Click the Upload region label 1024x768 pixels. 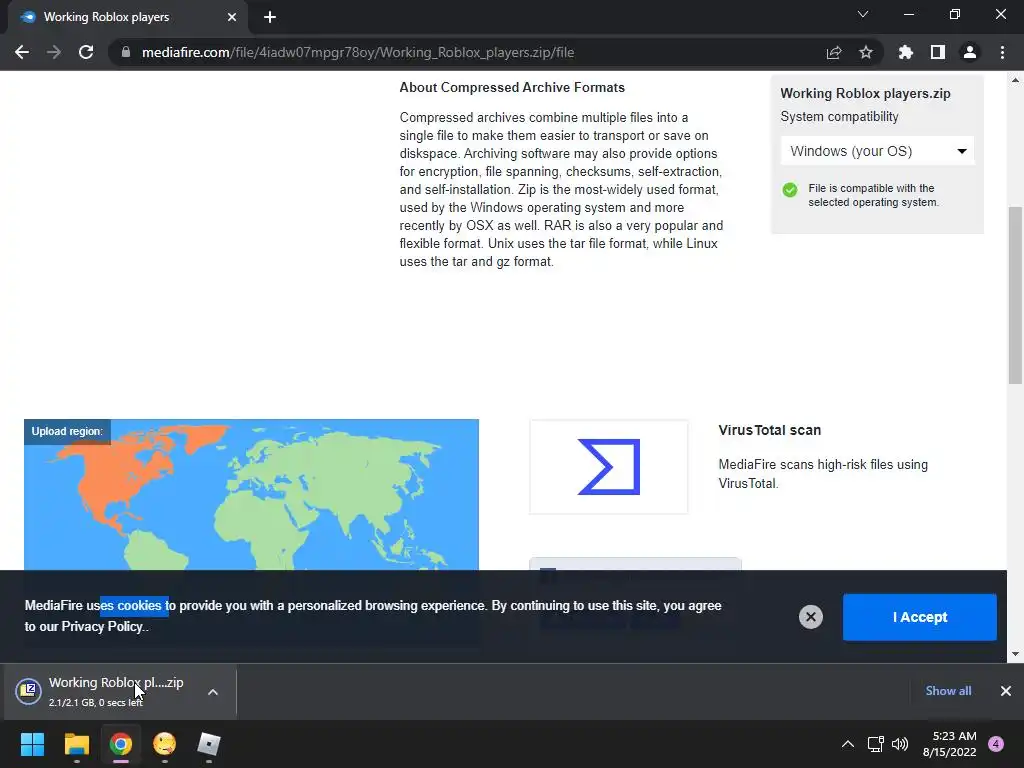tap(67, 431)
